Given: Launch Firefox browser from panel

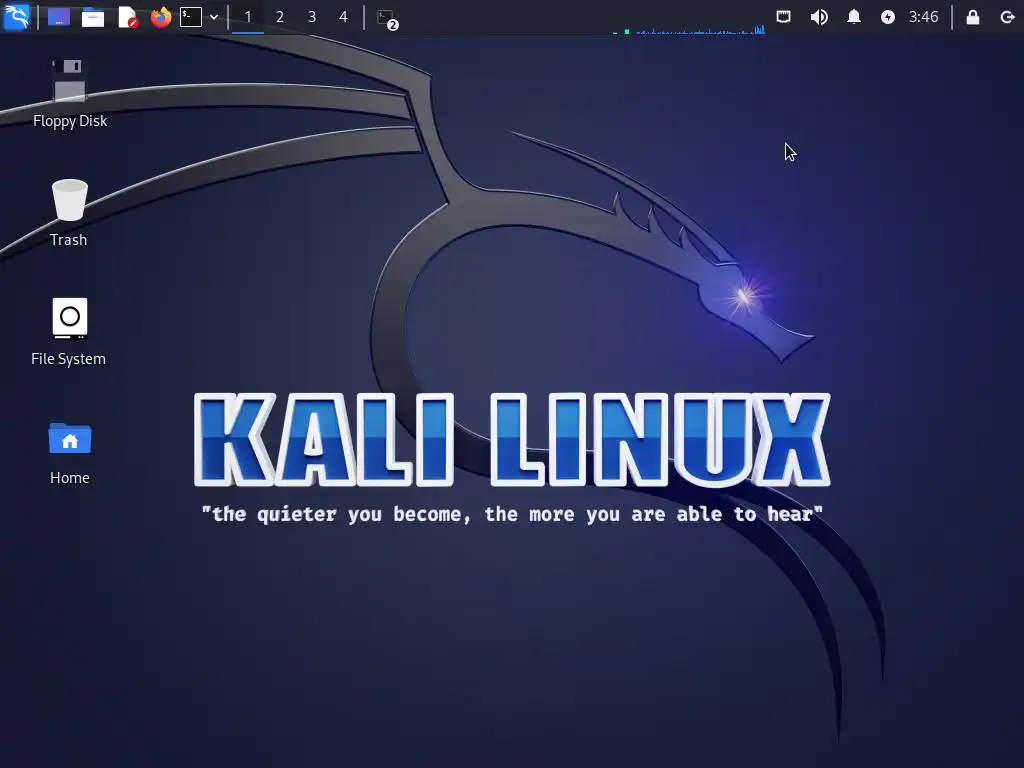Looking at the screenshot, I should [161, 17].
